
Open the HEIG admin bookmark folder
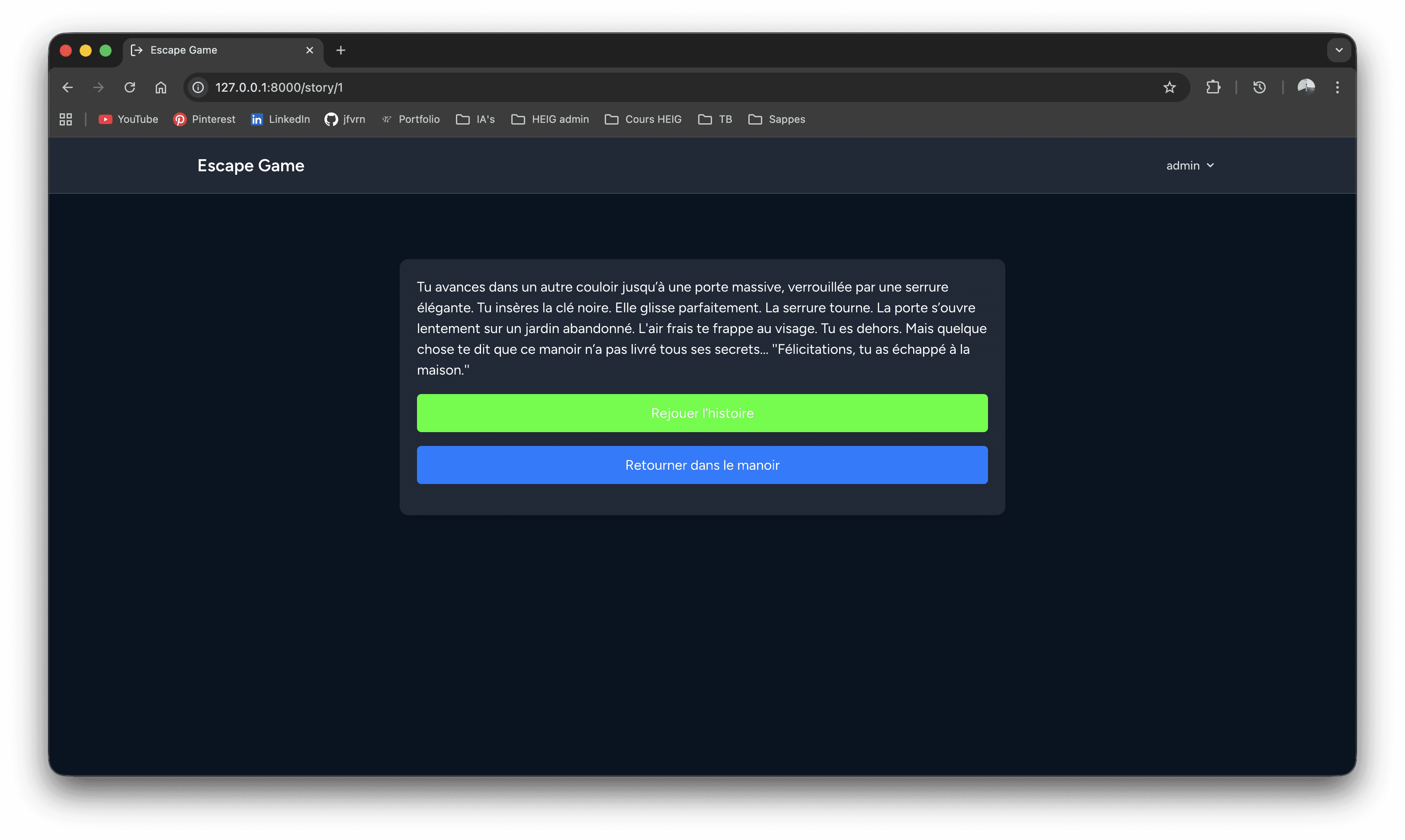click(x=550, y=119)
